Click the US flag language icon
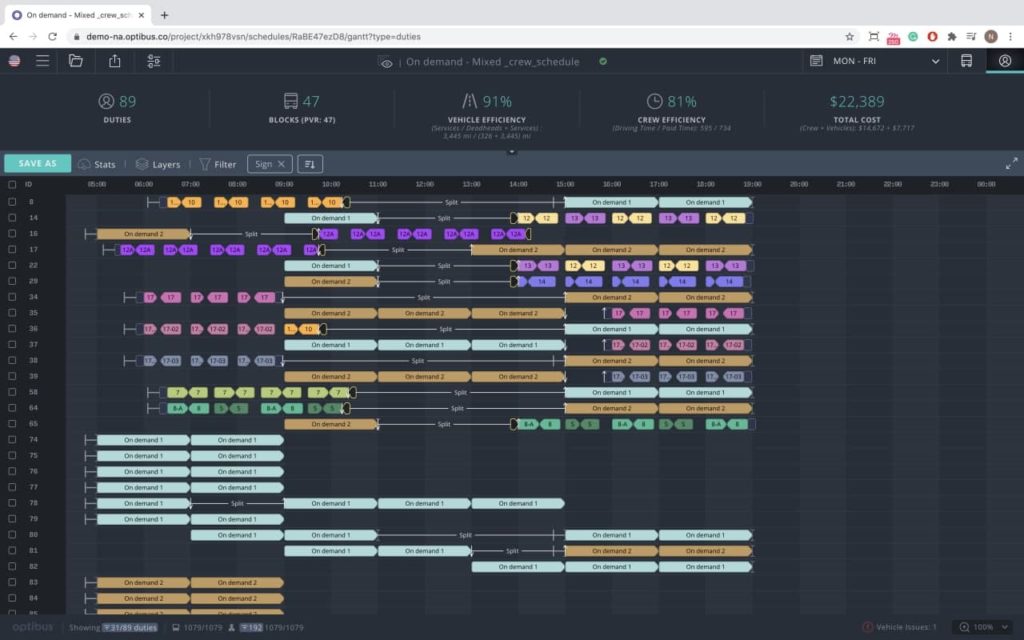The image size is (1024, 640). click(x=14, y=60)
